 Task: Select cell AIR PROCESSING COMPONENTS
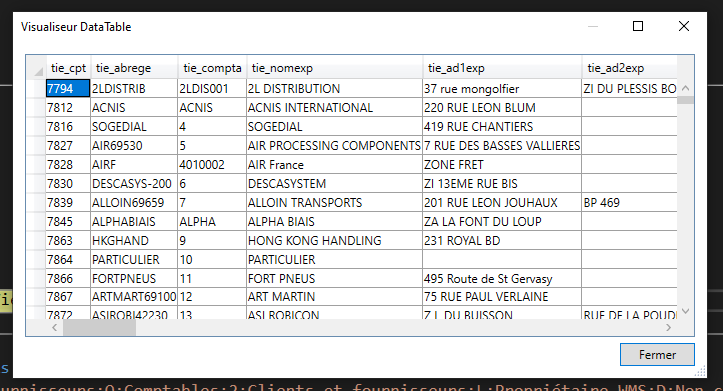point(335,145)
